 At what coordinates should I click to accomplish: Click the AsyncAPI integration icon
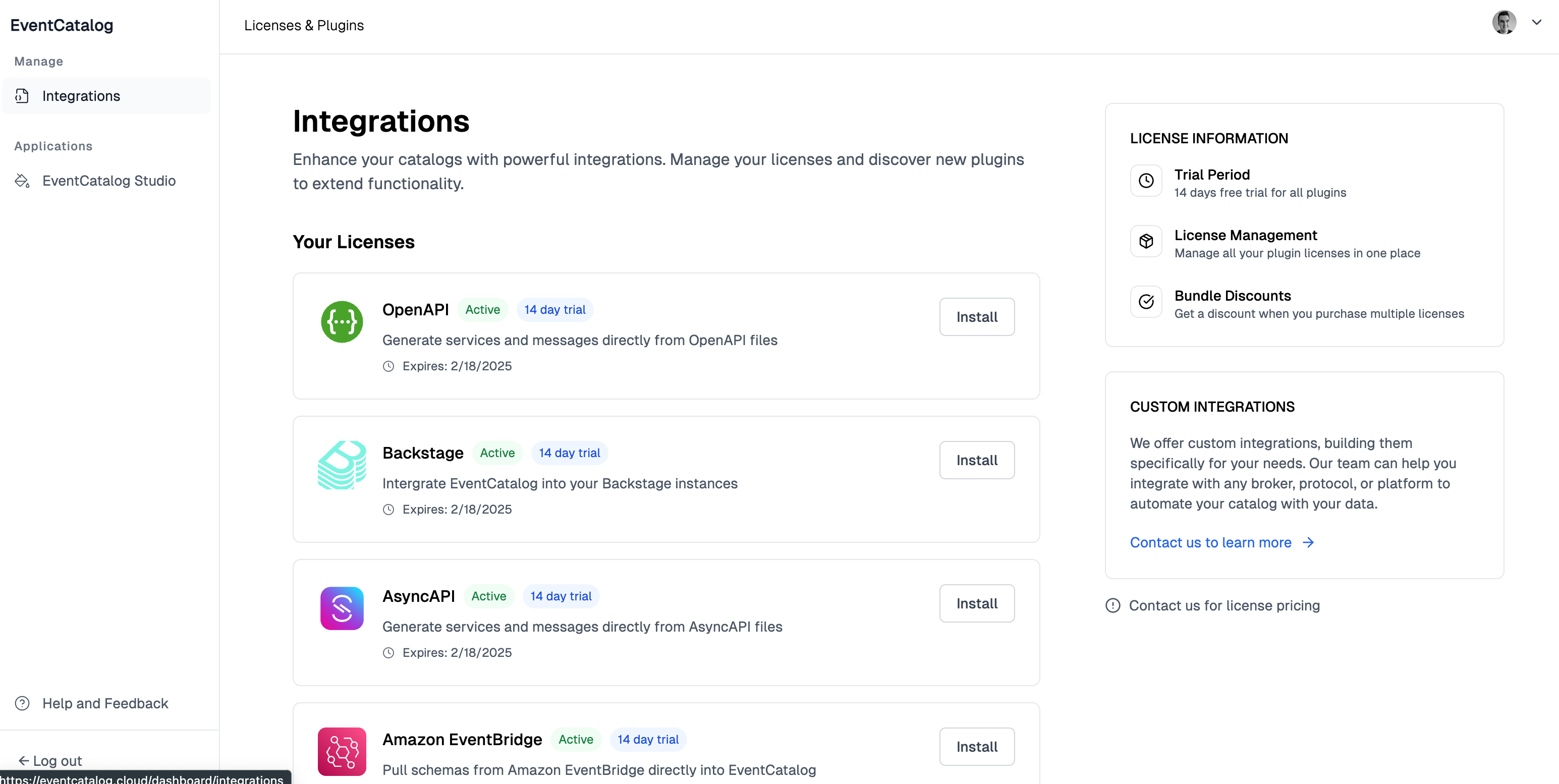tap(342, 608)
